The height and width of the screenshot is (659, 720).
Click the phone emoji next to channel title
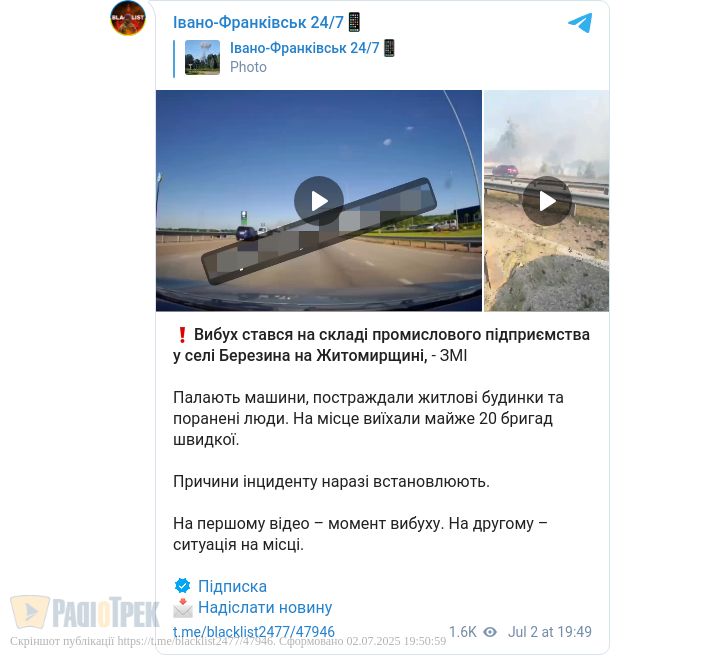(x=354, y=22)
